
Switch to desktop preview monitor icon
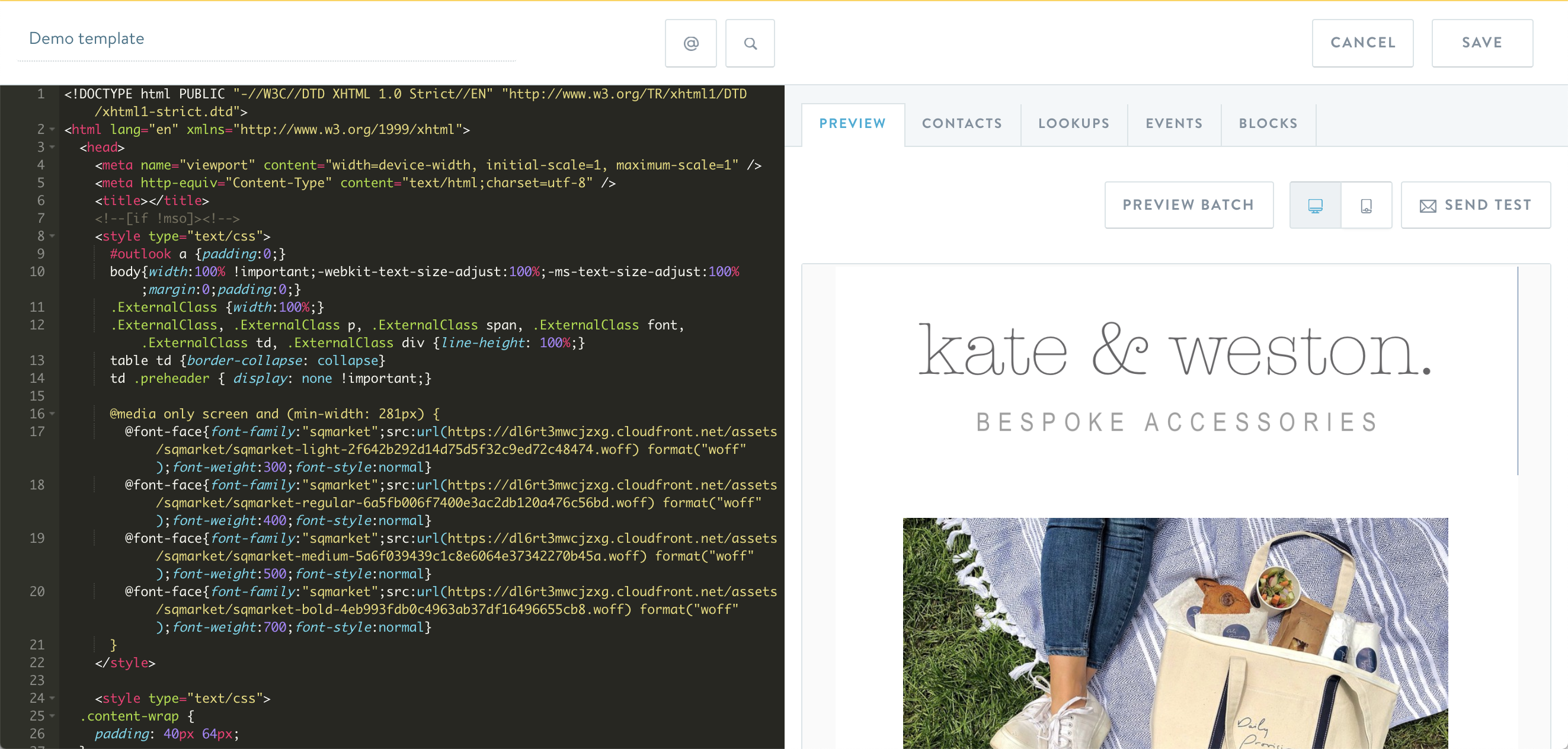(x=1315, y=206)
